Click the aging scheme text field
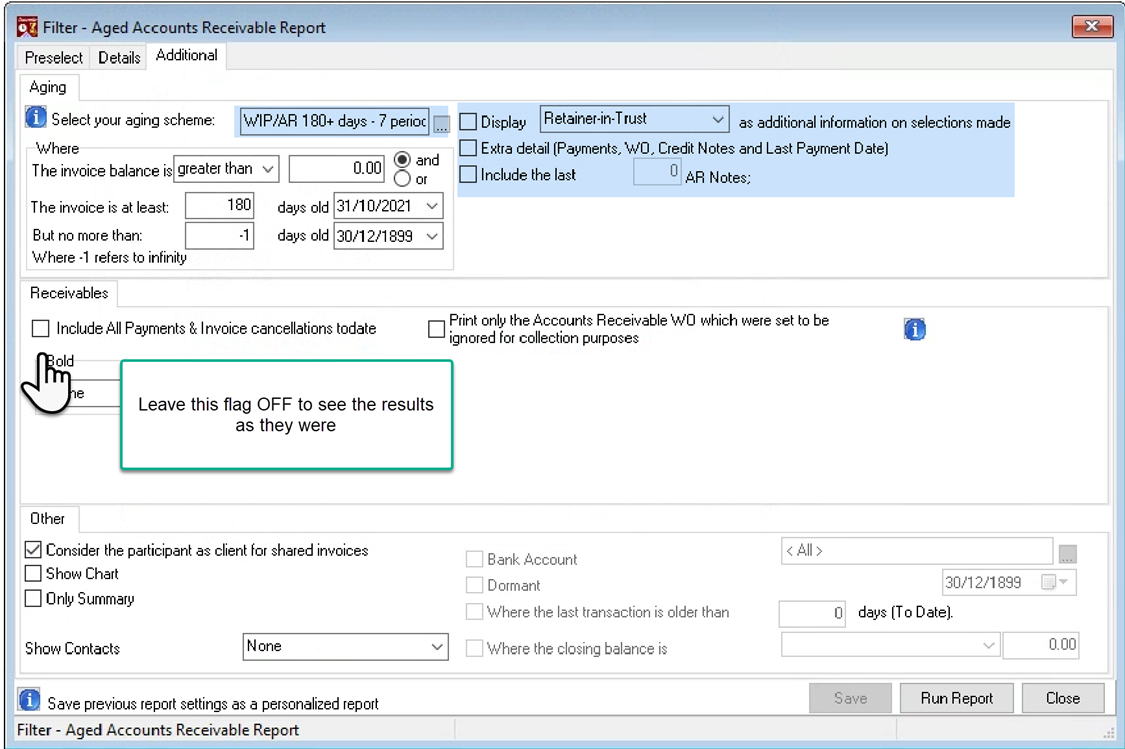Viewport: 1125px width, 749px height. point(334,121)
